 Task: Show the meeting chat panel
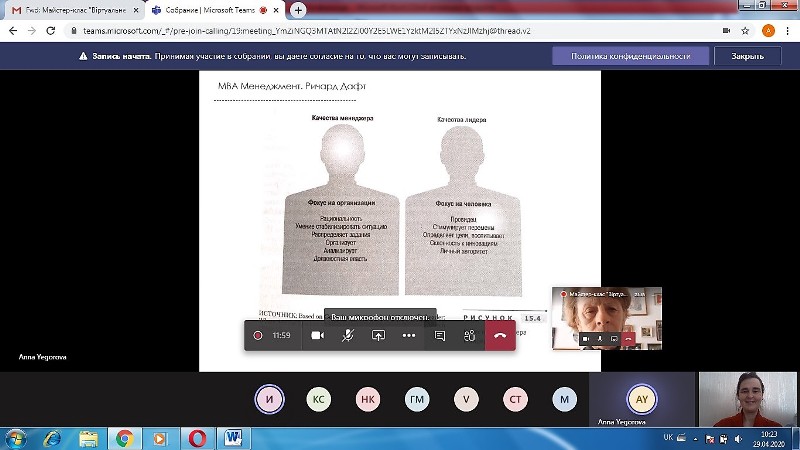pos(439,336)
